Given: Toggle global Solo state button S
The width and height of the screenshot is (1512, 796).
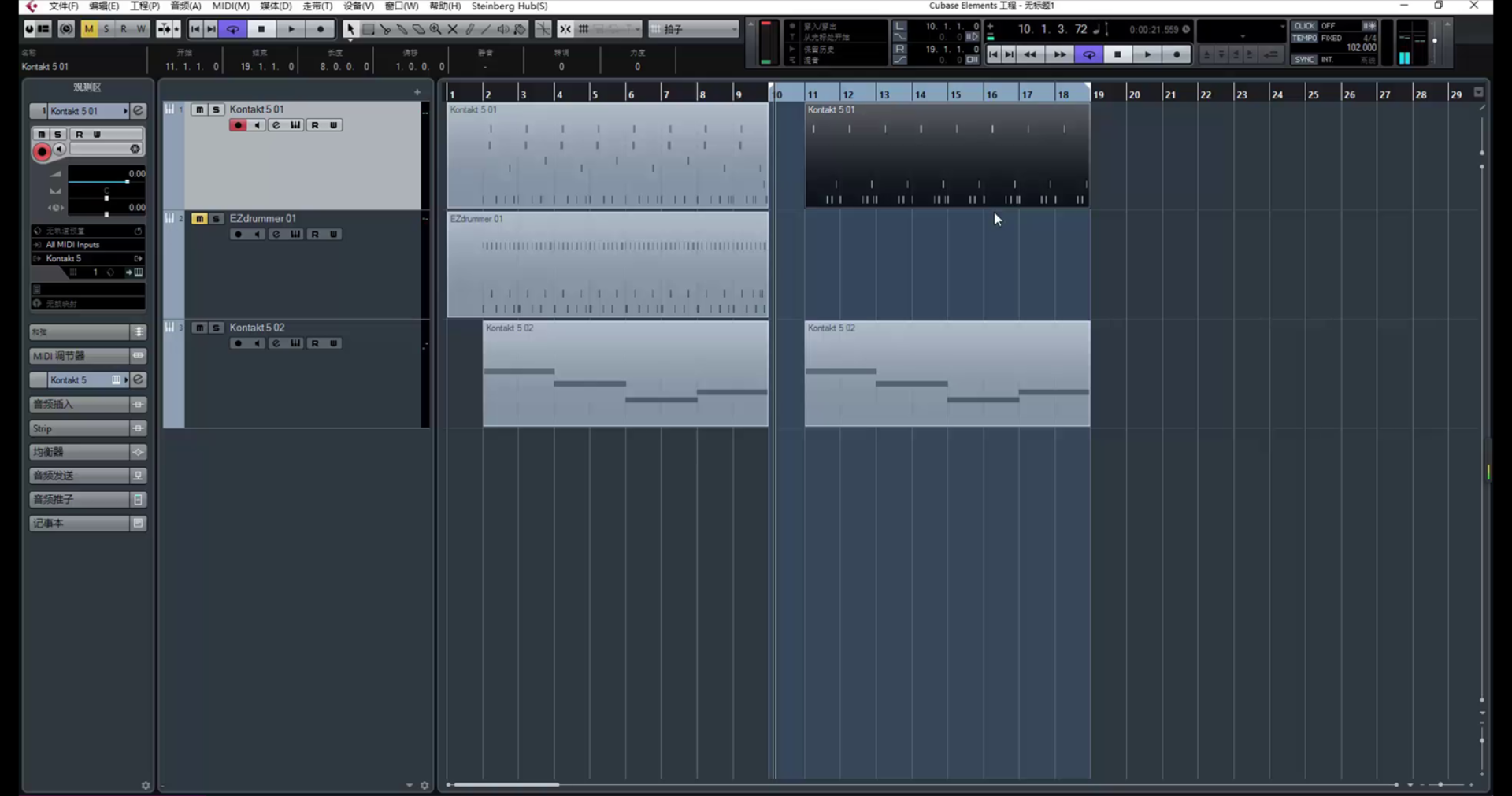Looking at the screenshot, I should point(106,29).
